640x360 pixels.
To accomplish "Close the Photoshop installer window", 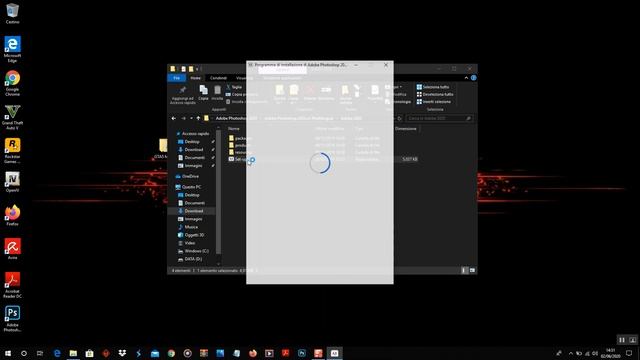I will click(386, 65).
